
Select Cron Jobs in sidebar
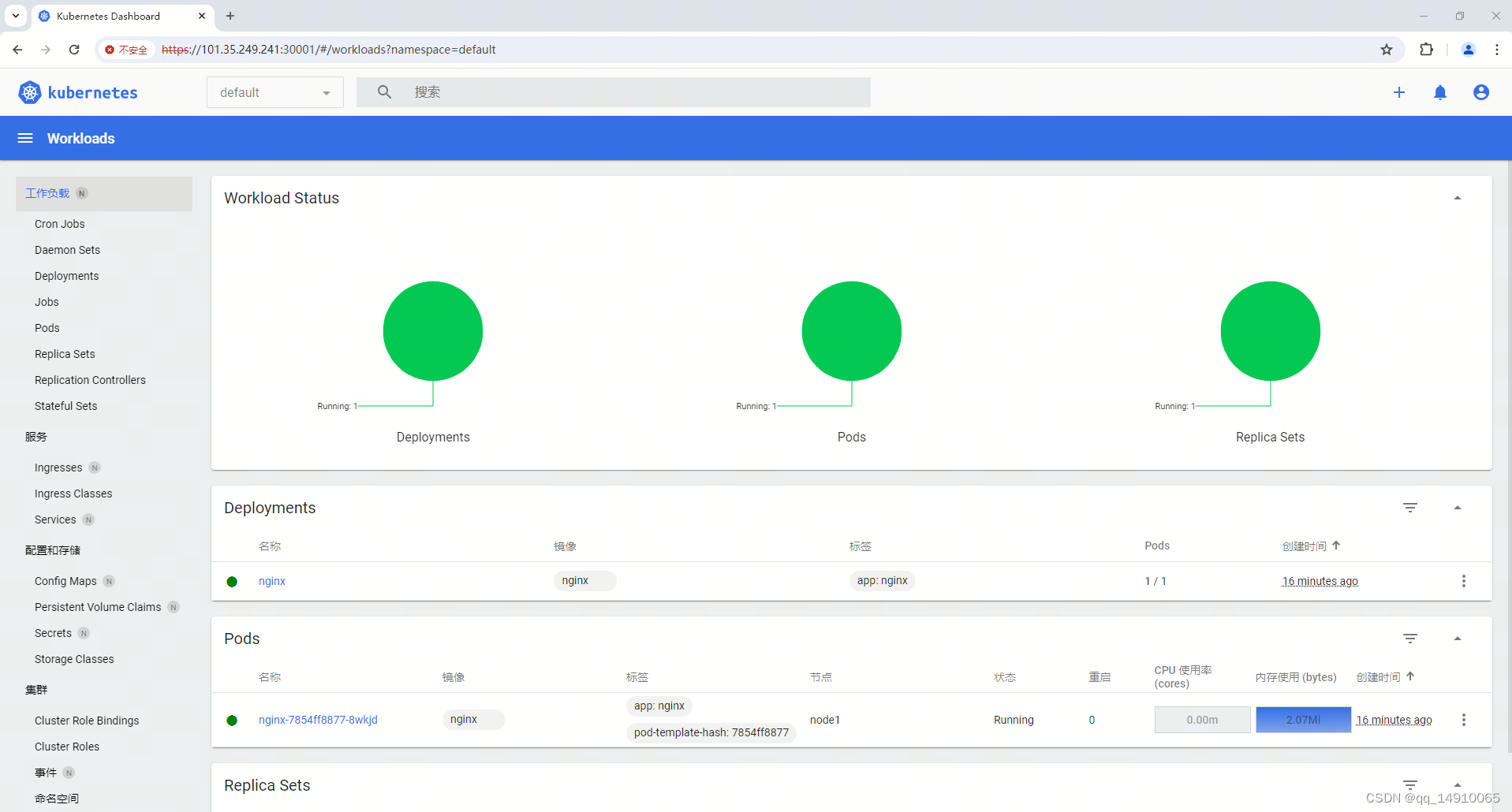coord(60,224)
